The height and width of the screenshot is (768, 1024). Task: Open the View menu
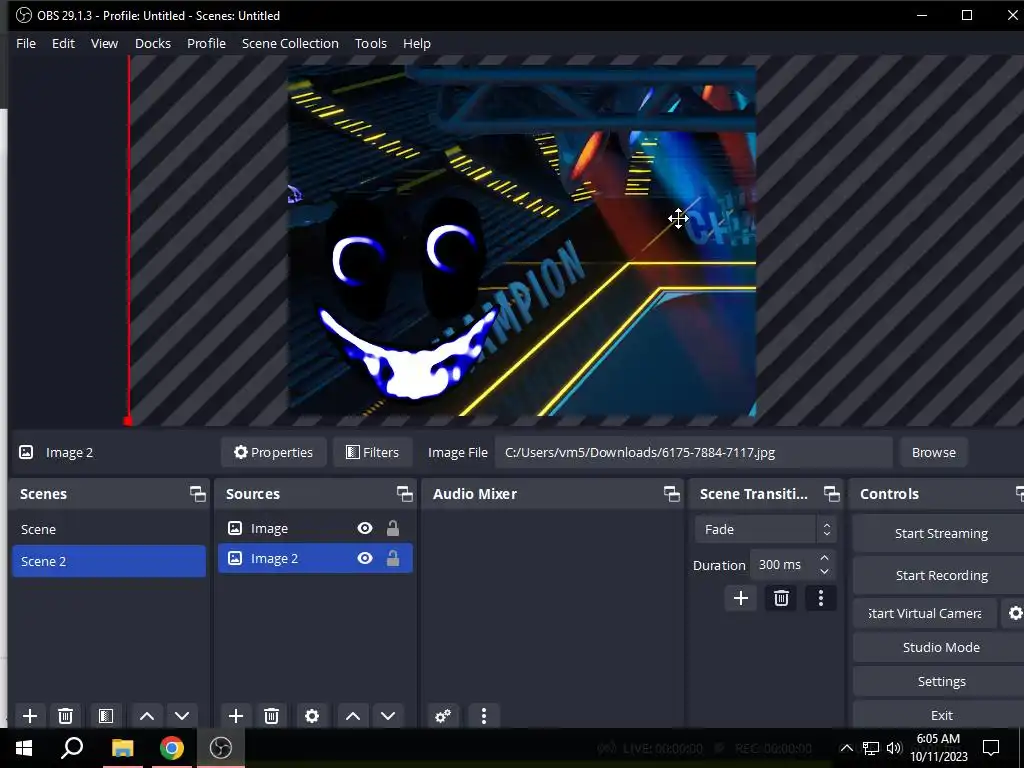(104, 43)
